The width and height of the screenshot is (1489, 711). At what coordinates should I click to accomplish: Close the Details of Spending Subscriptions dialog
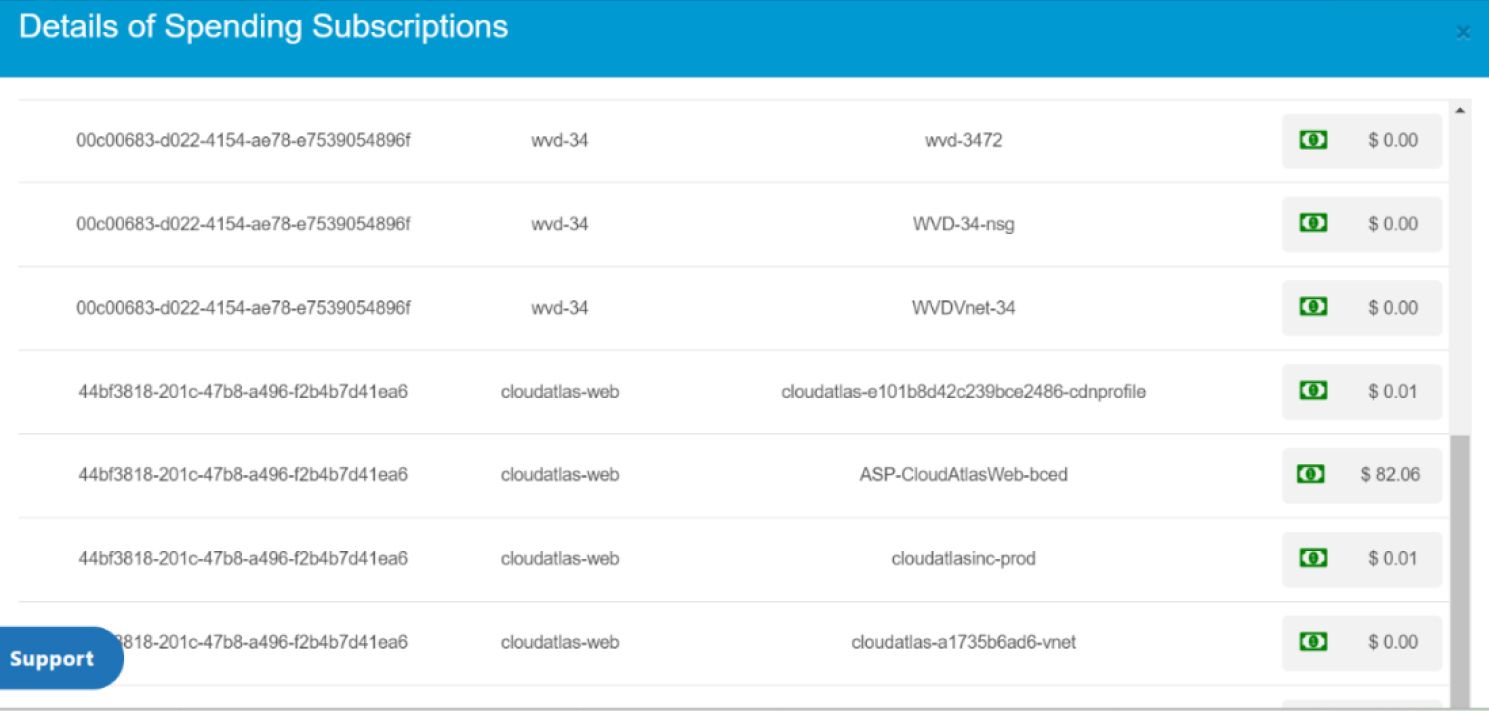(x=1463, y=33)
